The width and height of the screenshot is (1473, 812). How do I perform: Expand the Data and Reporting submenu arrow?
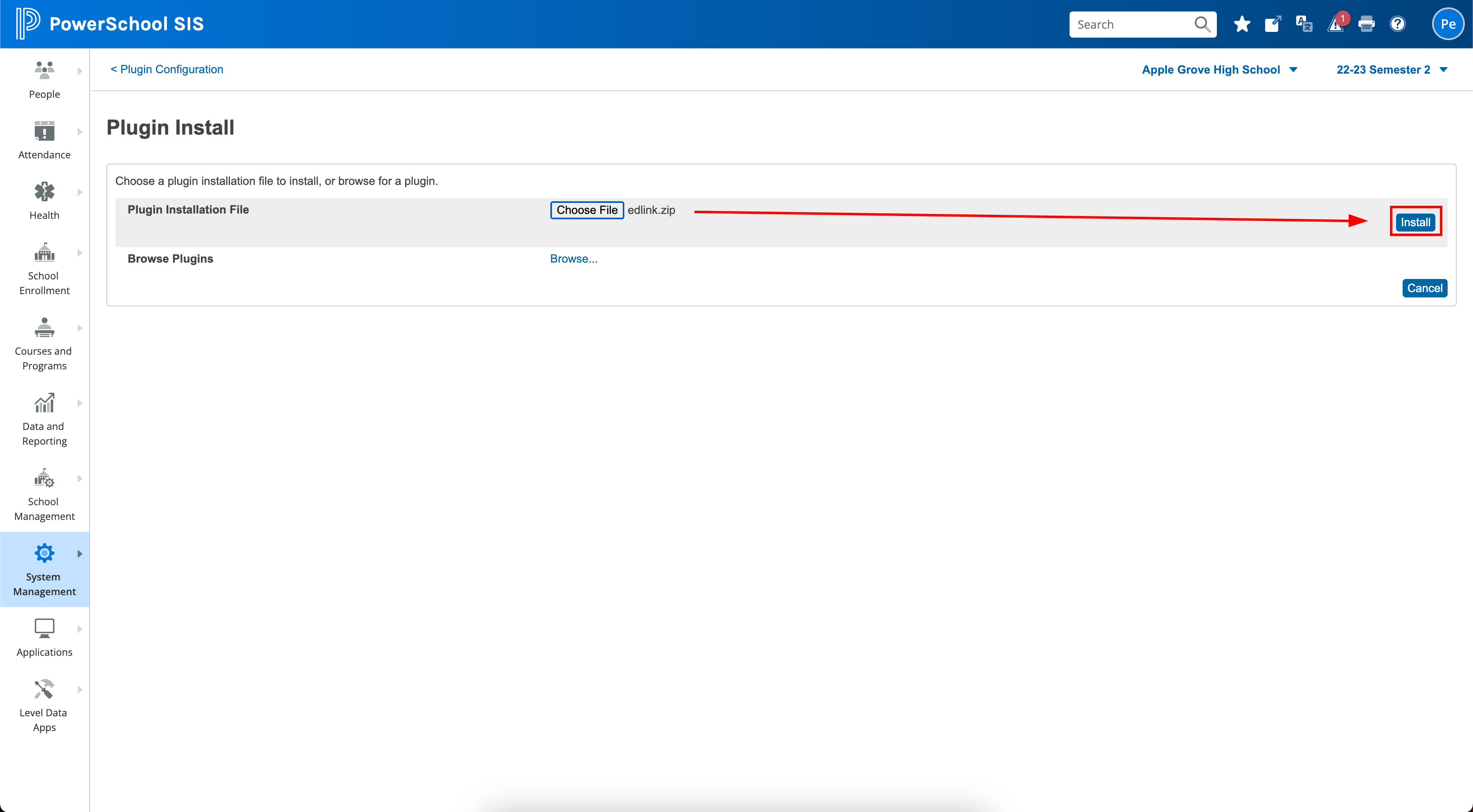pyautogui.click(x=80, y=403)
